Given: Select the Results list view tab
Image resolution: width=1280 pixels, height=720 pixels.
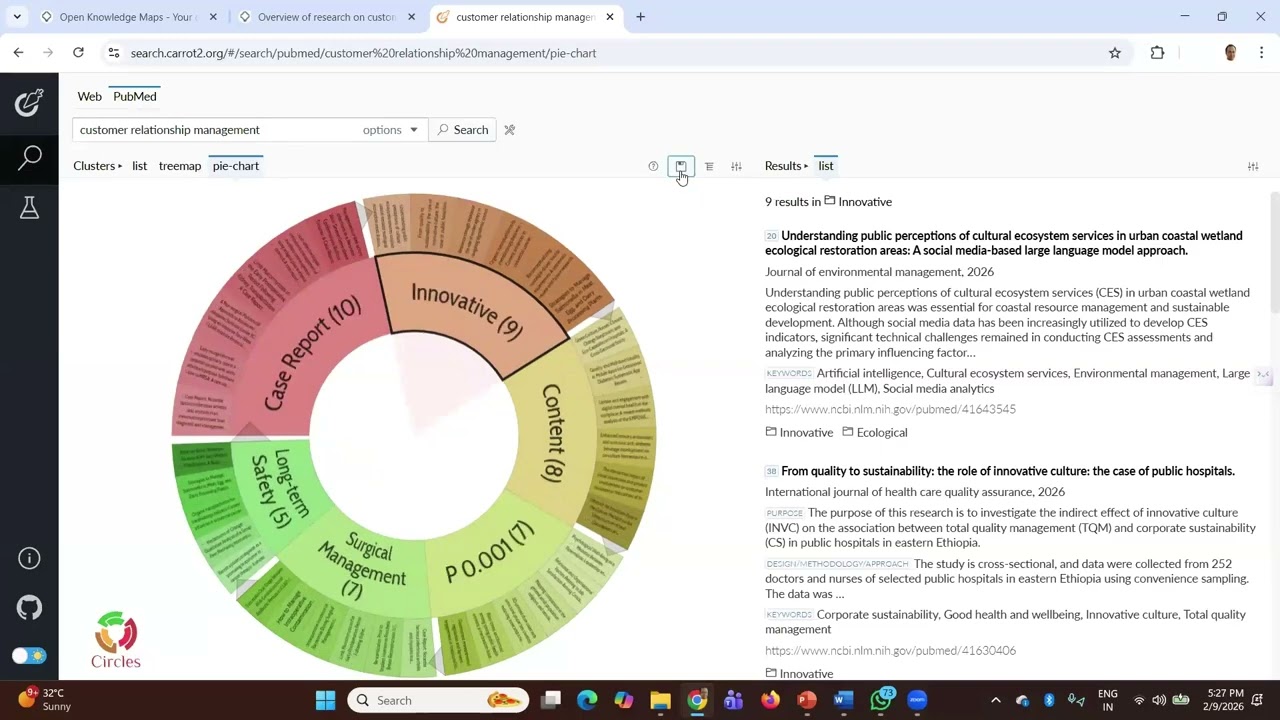Looking at the screenshot, I should pyautogui.click(x=826, y=166).
